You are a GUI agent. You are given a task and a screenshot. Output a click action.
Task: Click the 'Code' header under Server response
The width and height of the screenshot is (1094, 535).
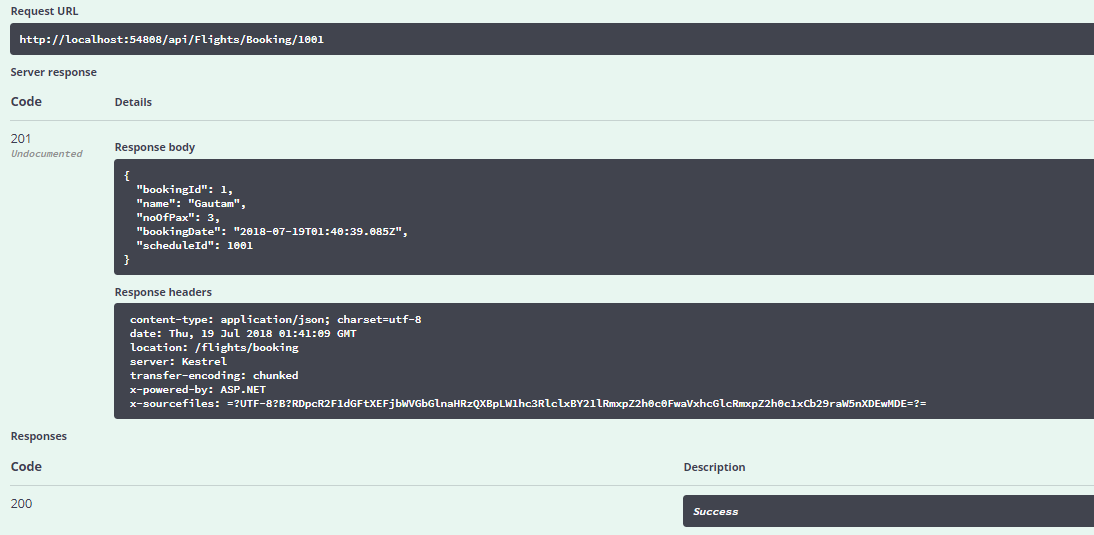[x=27, y=102]
